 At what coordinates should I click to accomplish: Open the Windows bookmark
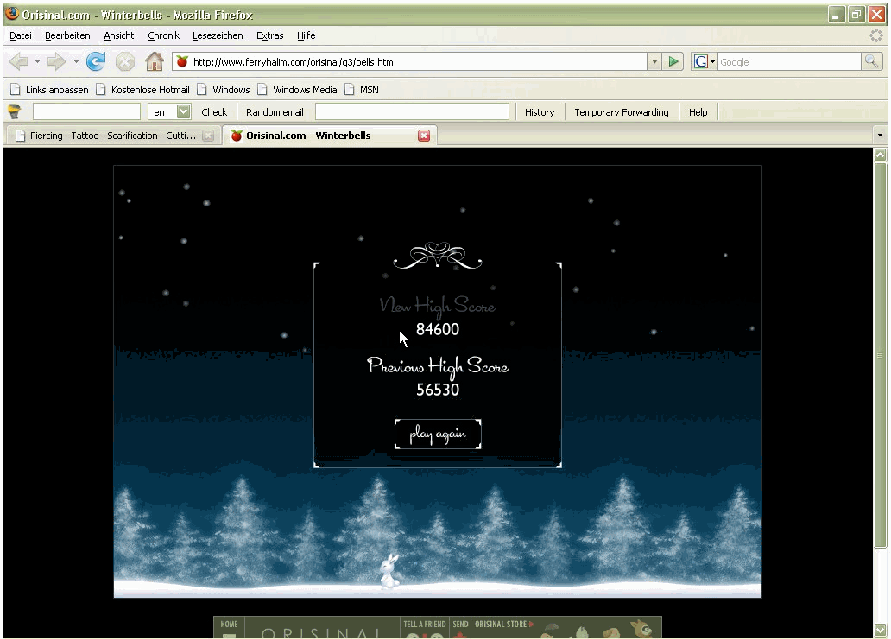223,90
